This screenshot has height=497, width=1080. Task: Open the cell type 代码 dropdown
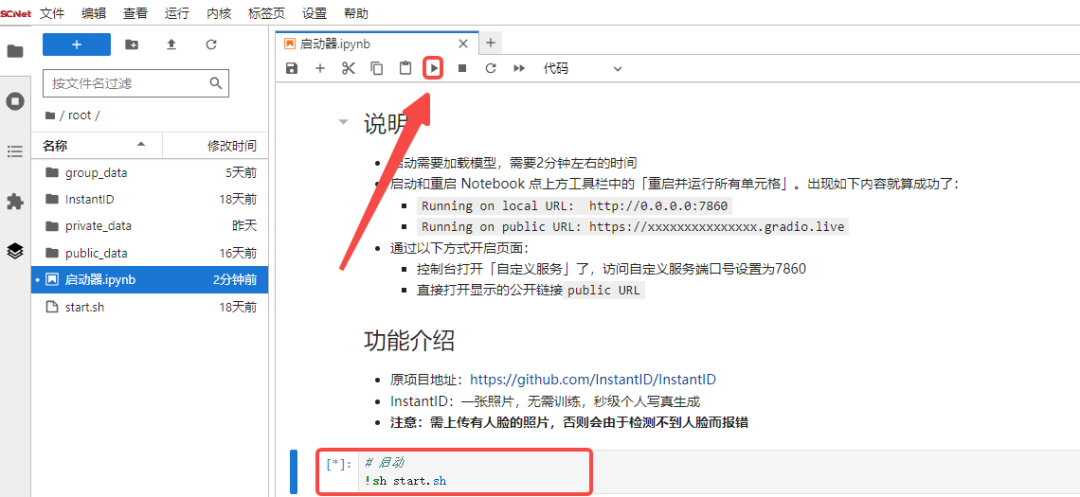(x=582, y=68)
